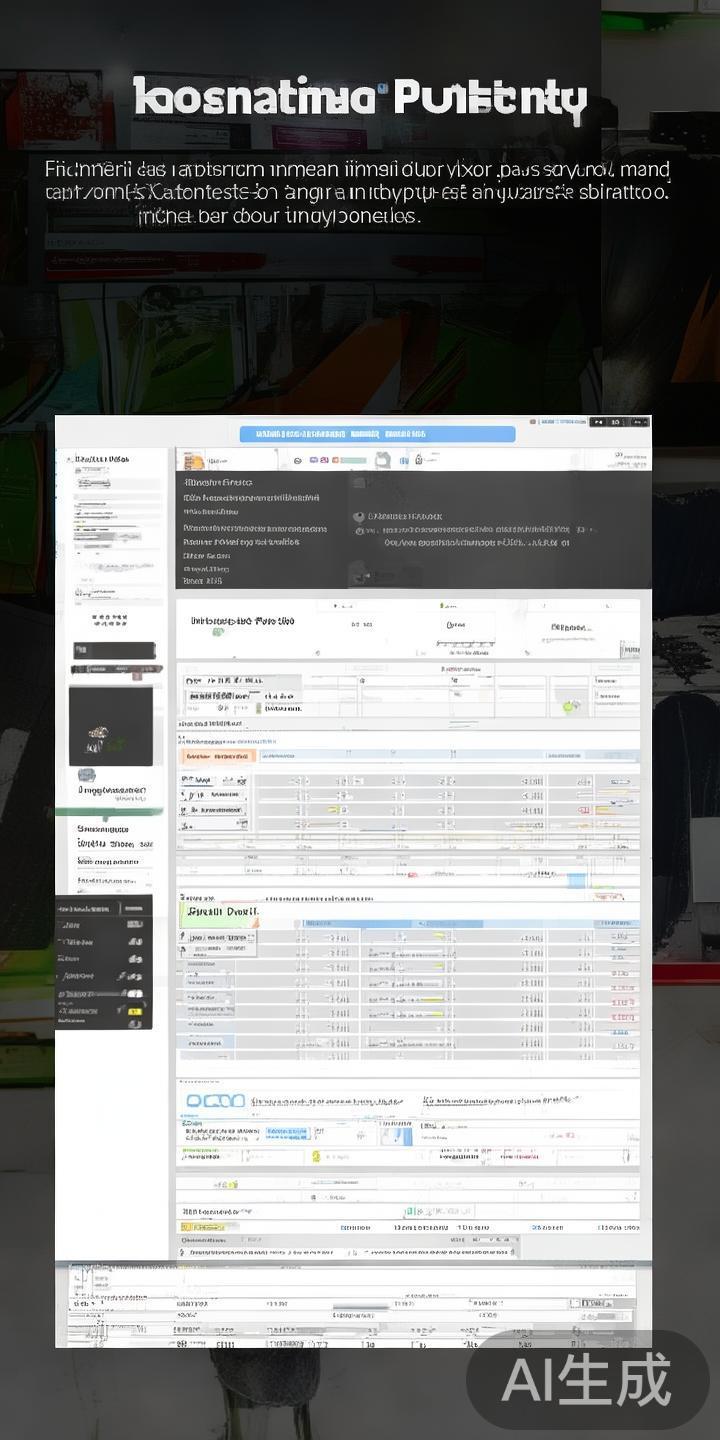720x1440 pixels.
Task: Click the purple icon in the top toolbar
Action: coord(313,460)
